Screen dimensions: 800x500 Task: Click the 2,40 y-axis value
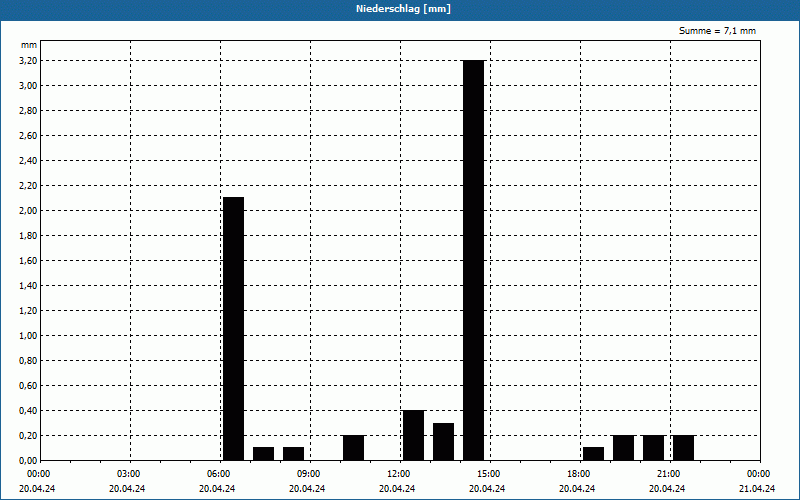coord(29,161)
